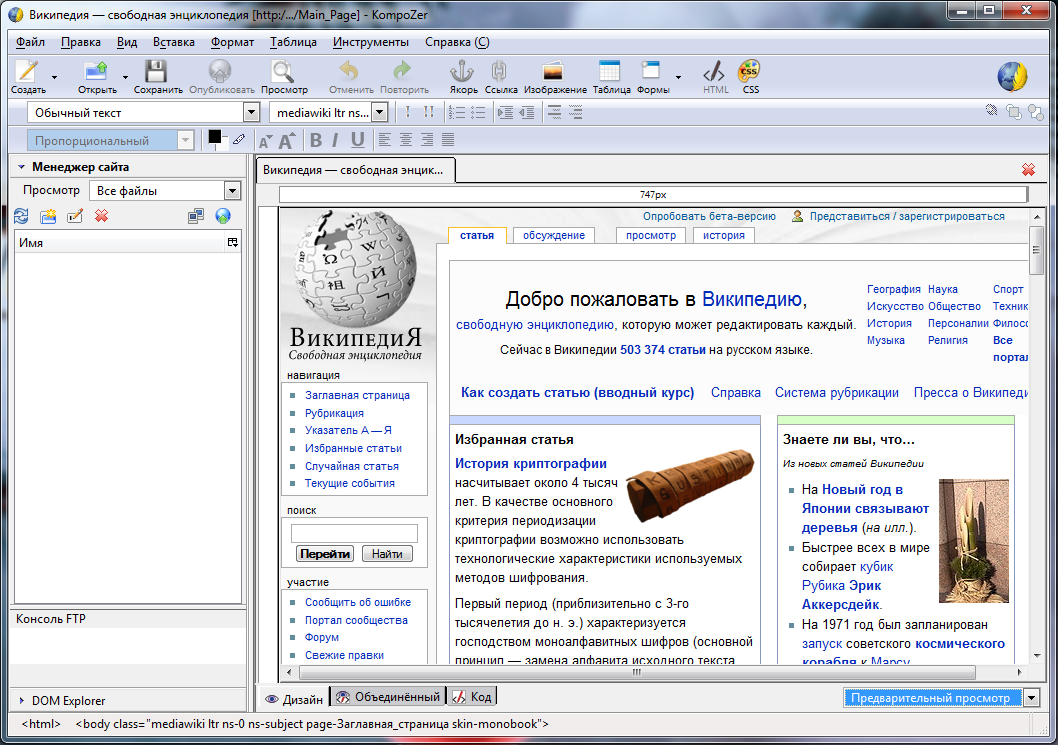
Task: Insert an anchor with the Якорь icon
Action: coord(462,72)
